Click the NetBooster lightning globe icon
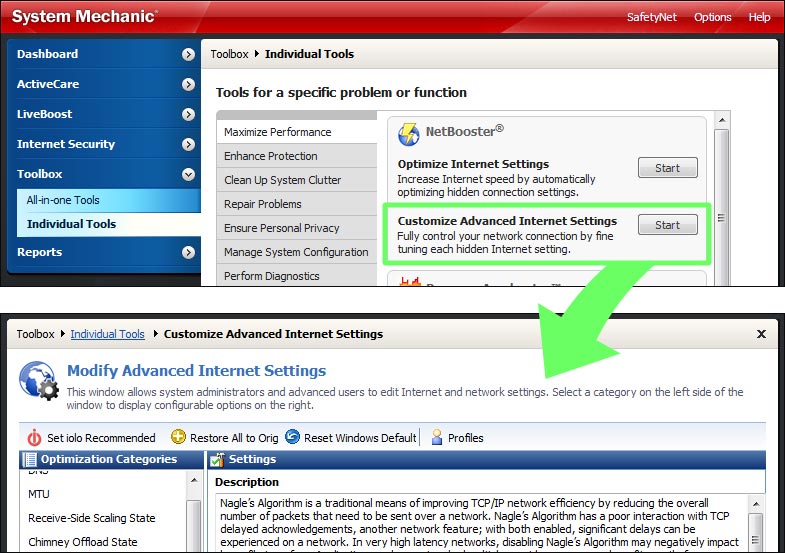 click(409, 134)
